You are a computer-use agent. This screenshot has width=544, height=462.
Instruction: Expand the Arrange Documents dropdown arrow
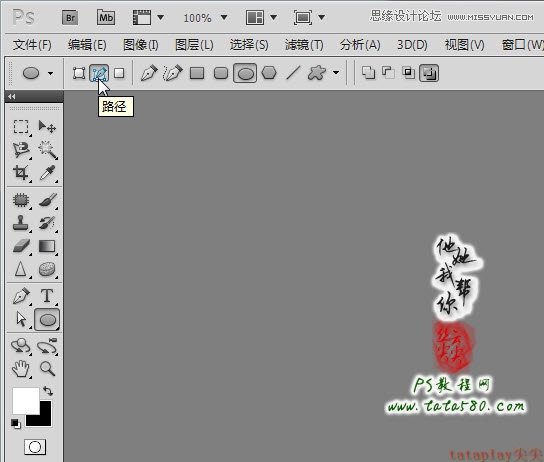pos(273,17)
